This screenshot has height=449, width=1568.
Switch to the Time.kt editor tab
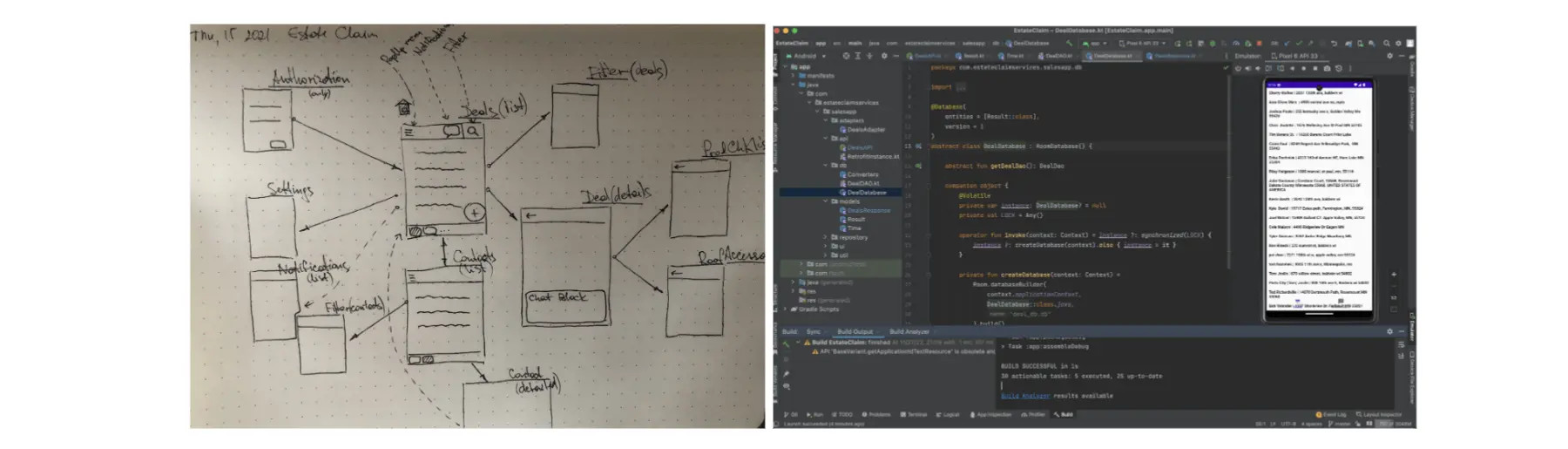pyautogui.click(x=1015, y=56)
